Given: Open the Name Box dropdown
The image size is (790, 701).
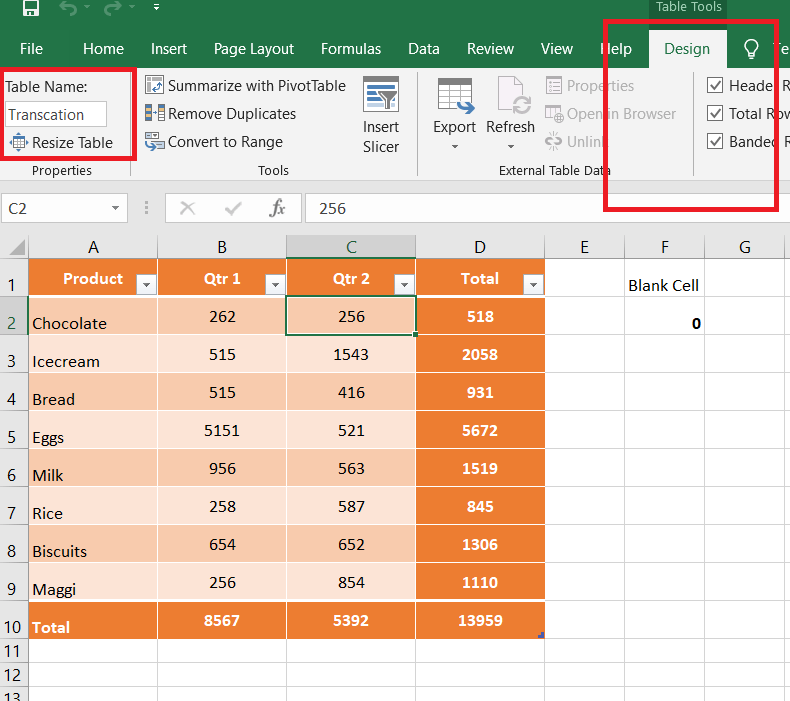Looking at the screenshot, I should pos(115,208).
